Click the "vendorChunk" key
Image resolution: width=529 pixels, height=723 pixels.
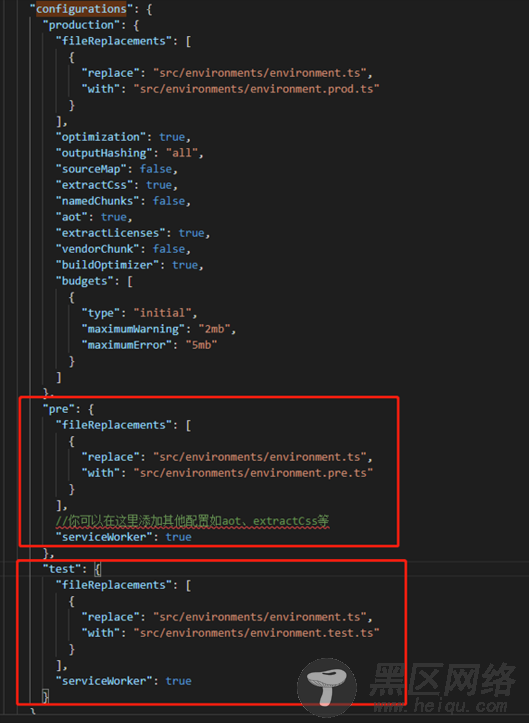tap(97, 249)
